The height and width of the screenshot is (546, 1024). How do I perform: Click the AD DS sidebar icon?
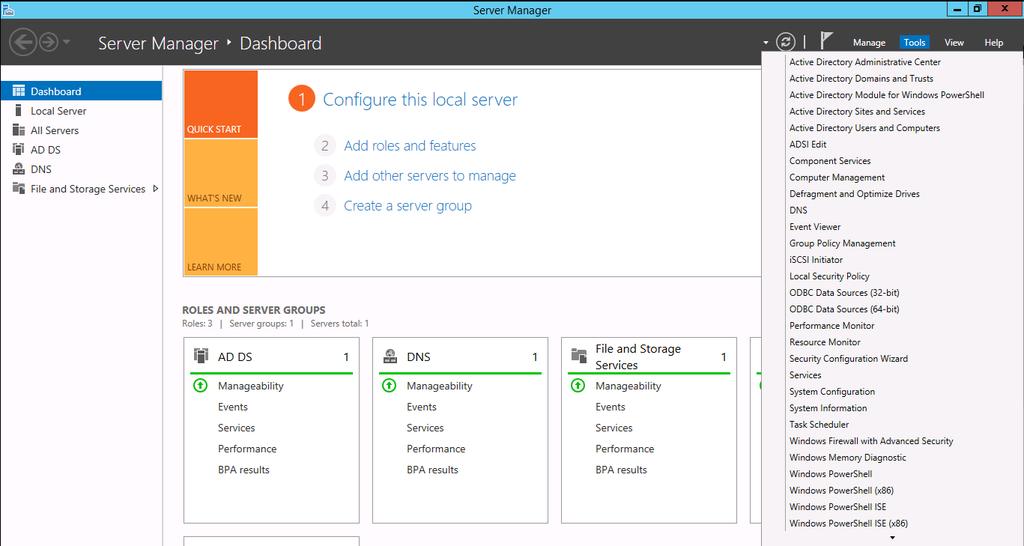point(18,149)
